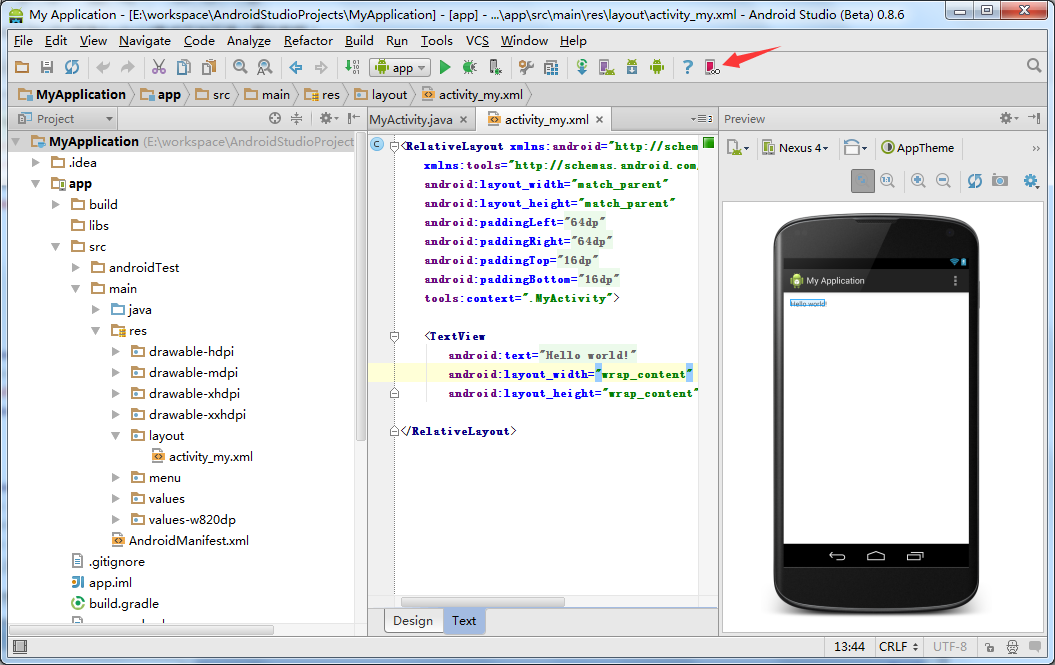Select AndroidManifest.xml in the project tree
Viewport: 1055px width, 665px height.
(x=180, y=540)
